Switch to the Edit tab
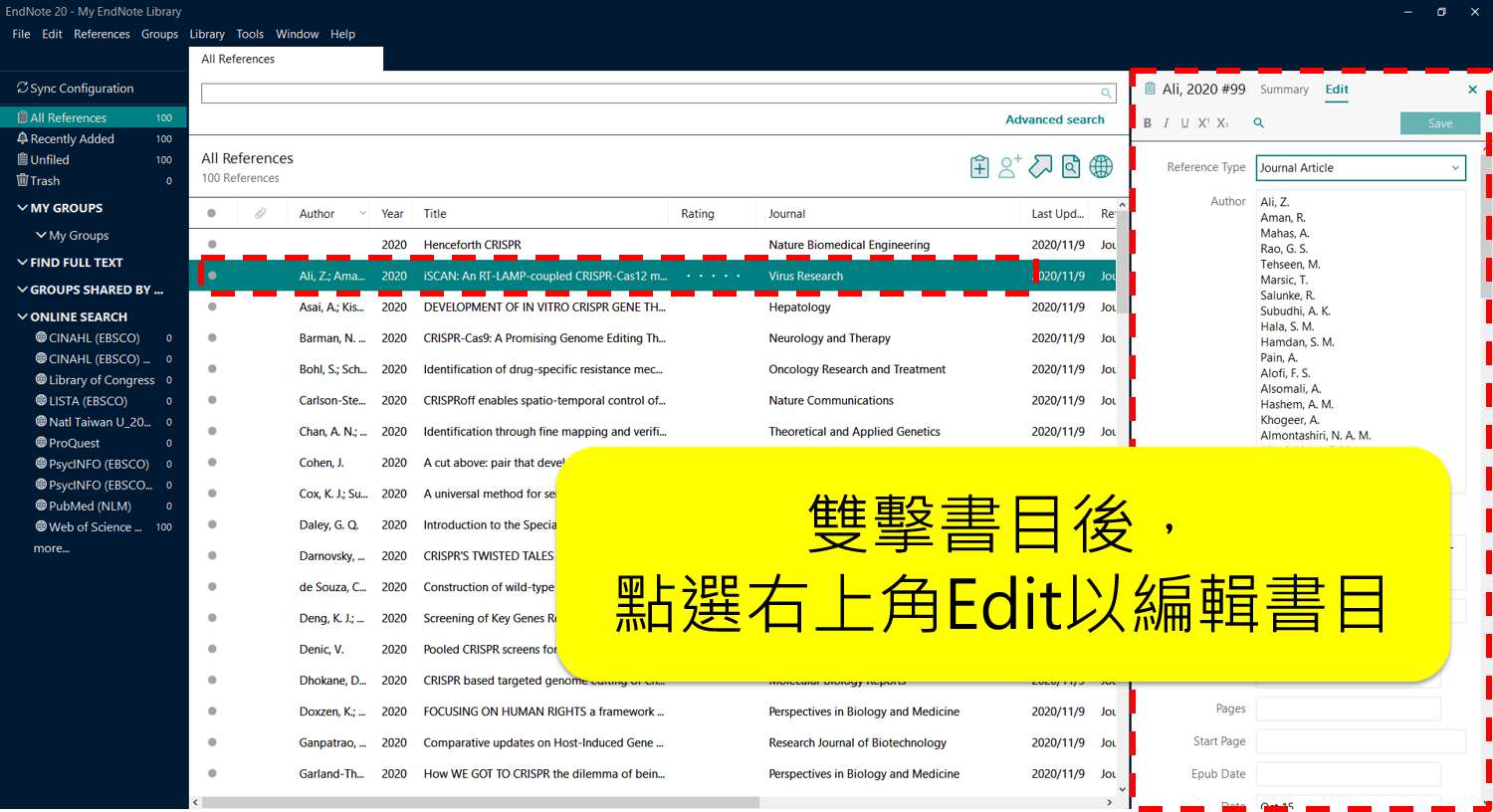The width and height of the screenshot is (1493, 812). (x=1337, y=90)
